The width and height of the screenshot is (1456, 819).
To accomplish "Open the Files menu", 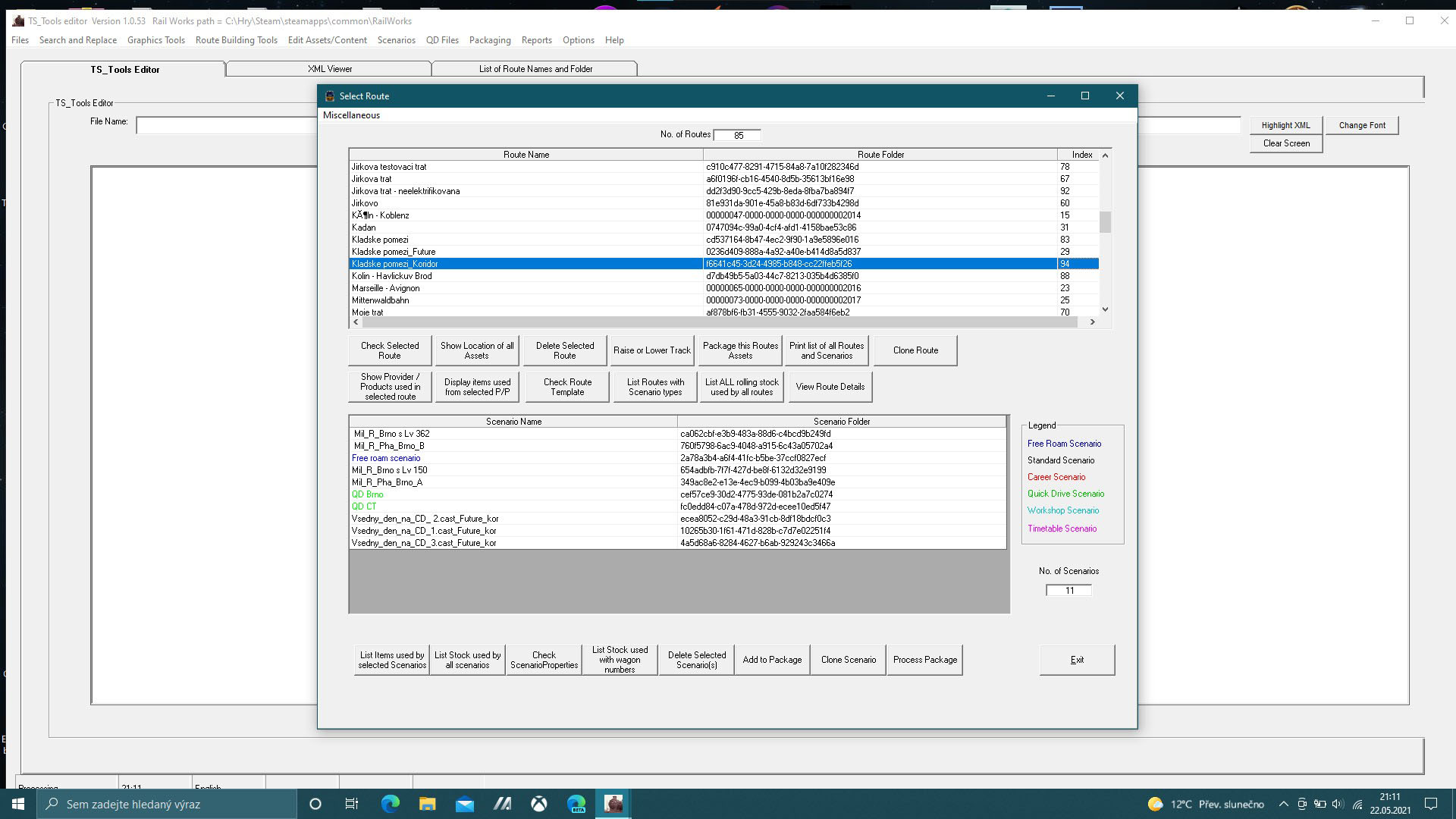I will click(20, 40).
